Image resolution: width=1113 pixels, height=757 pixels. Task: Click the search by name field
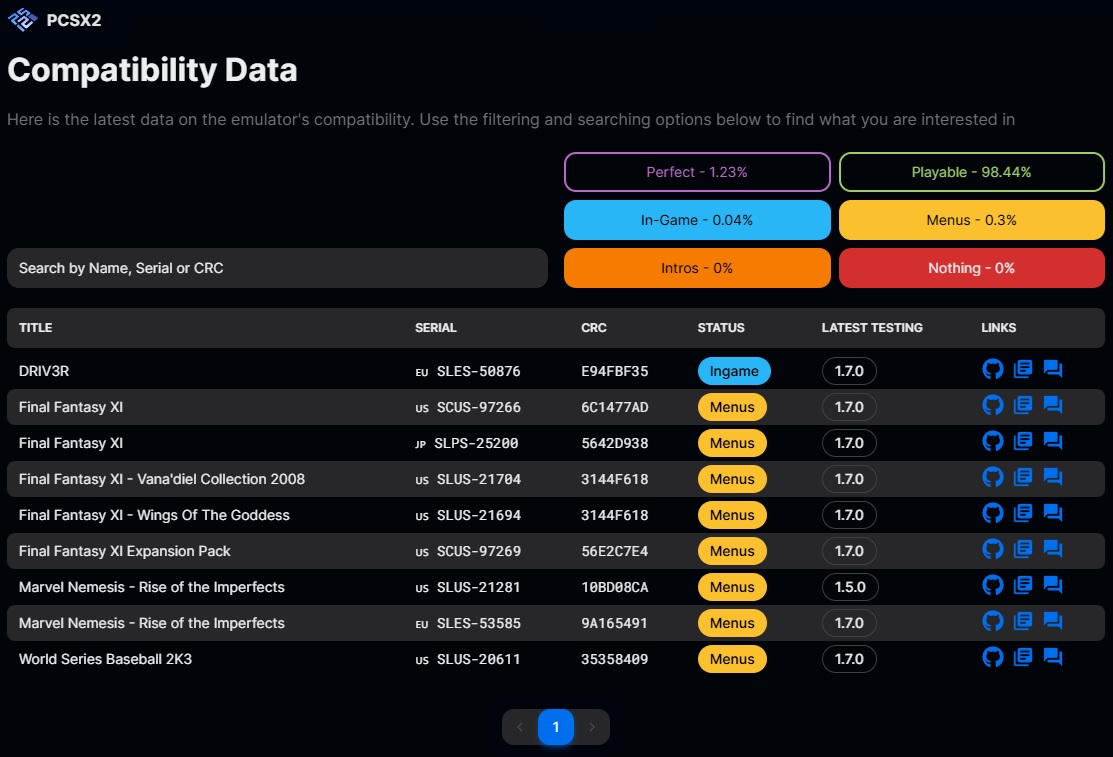coord(277,268)
